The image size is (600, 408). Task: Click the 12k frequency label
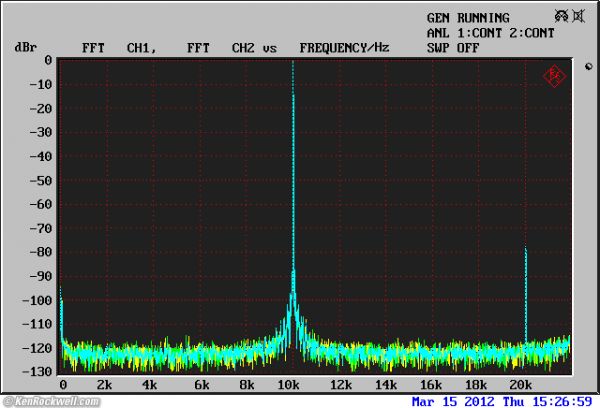coord(341,384)
